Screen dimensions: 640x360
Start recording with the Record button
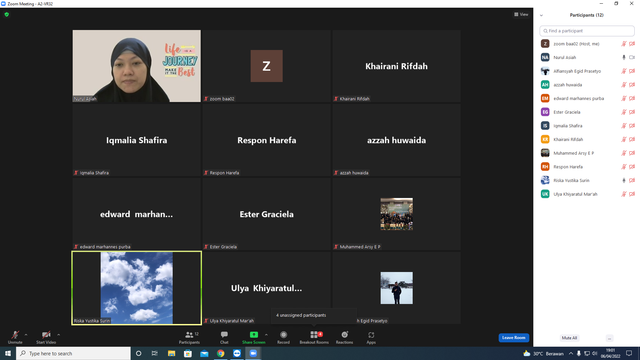tap(283, 337)
